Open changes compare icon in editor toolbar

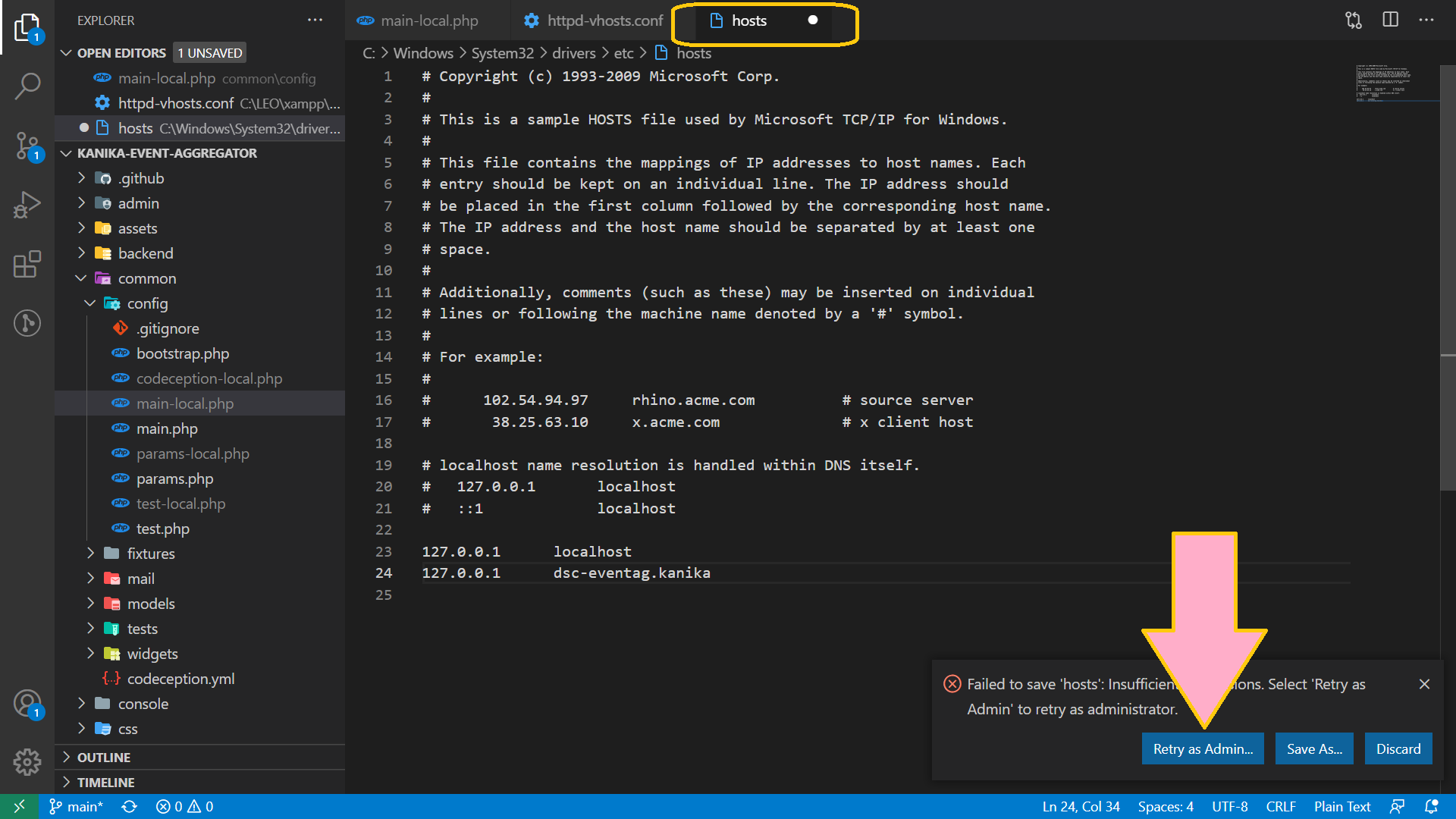[x=1354, y=20]
